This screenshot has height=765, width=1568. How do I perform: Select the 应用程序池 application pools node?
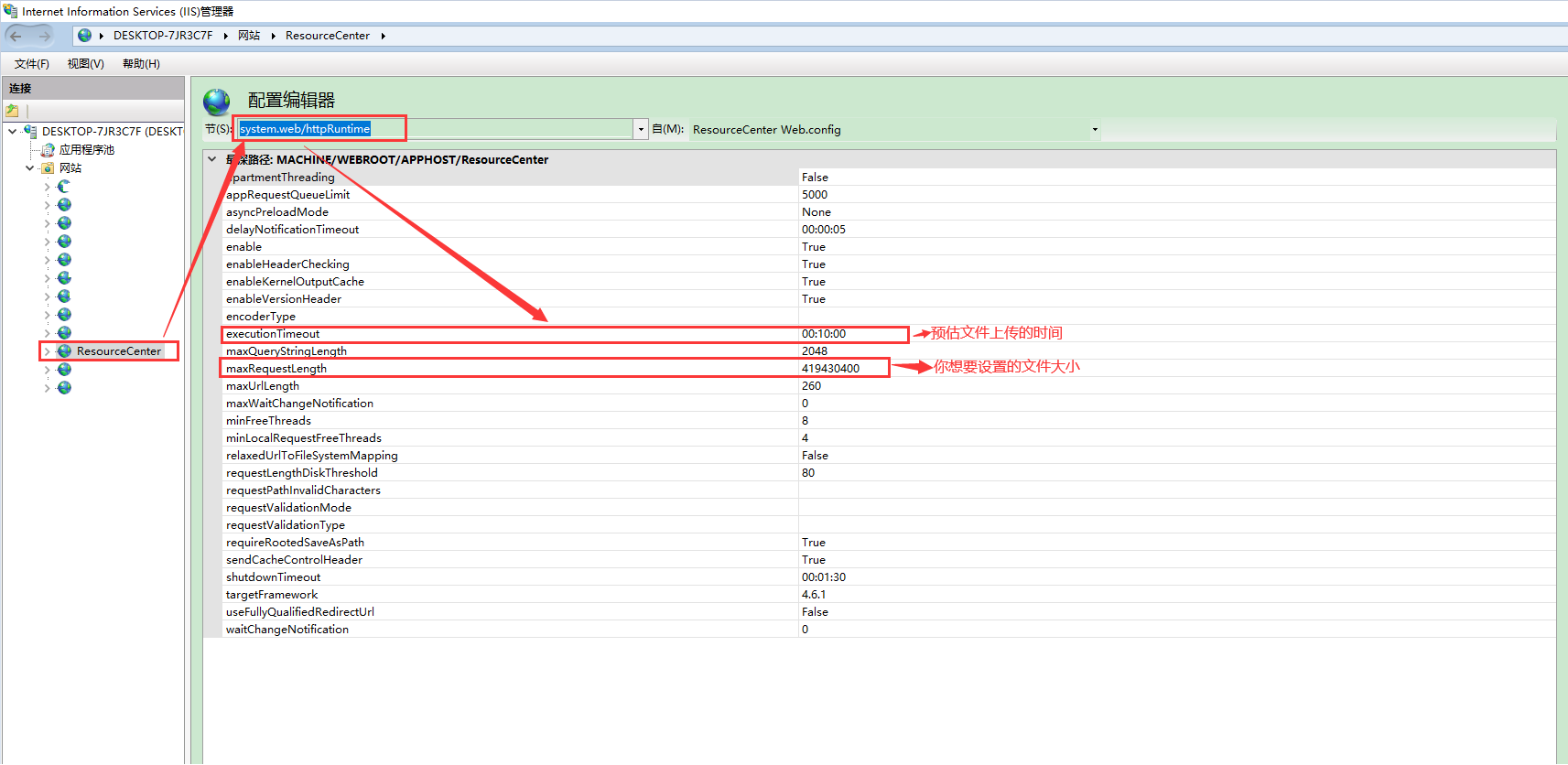(x=86, y=150)
